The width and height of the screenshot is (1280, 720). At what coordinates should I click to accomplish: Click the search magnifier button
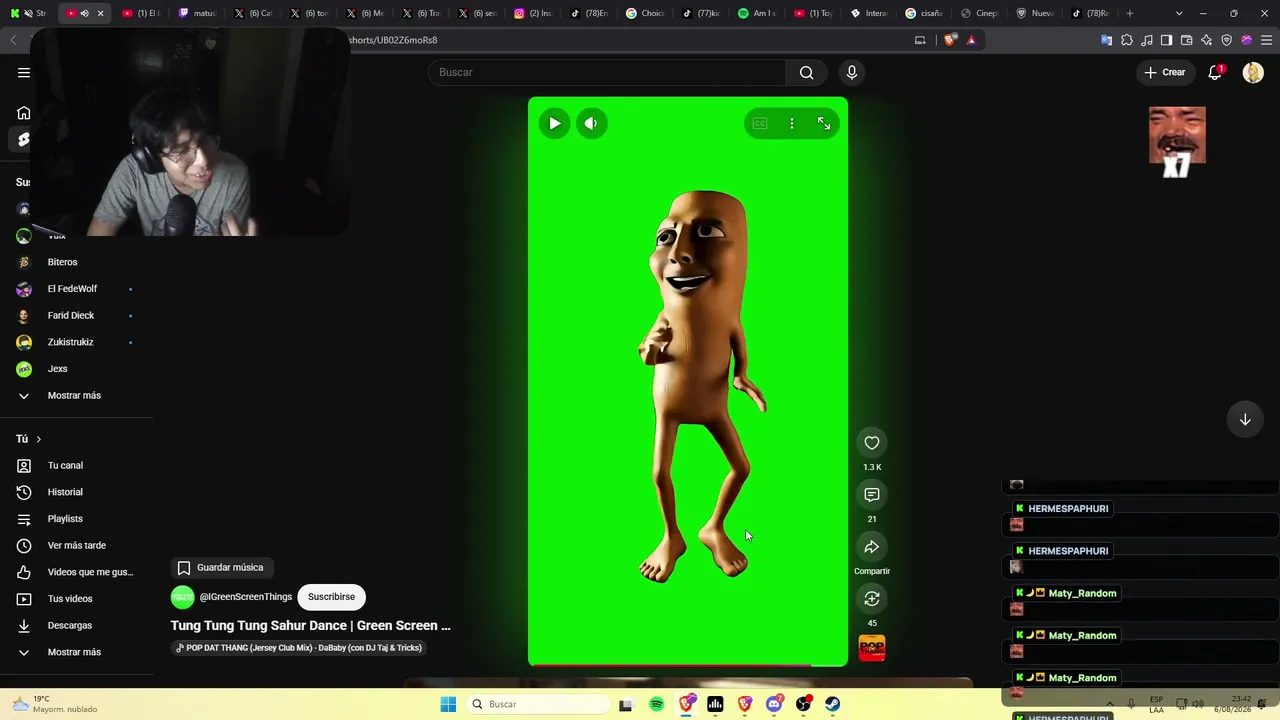click(806, 72)
